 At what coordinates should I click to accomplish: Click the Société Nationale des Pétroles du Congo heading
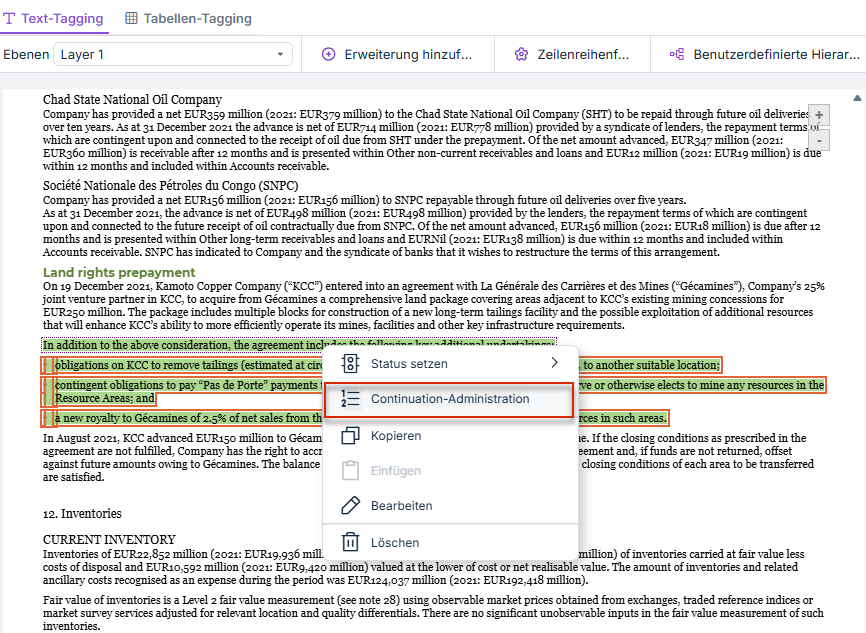[x=171, y=186]
